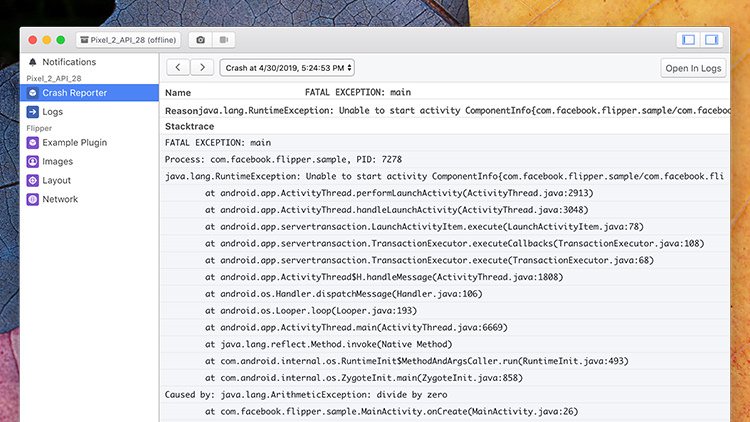Screen dimensions: 750x422
Task: Start screen recording with the video icon
Action: 224,40
